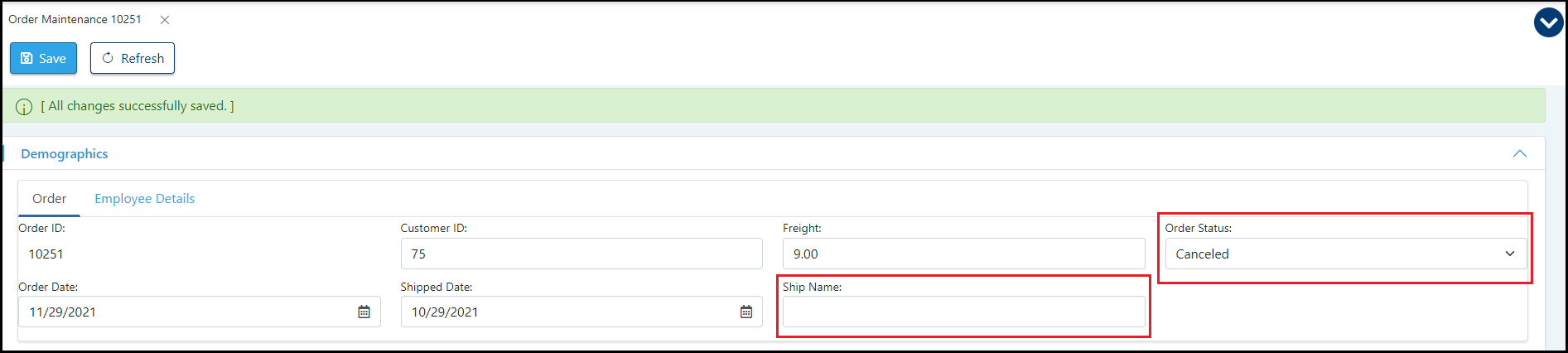Click the Order ID value 10251

tap(46, 254)
